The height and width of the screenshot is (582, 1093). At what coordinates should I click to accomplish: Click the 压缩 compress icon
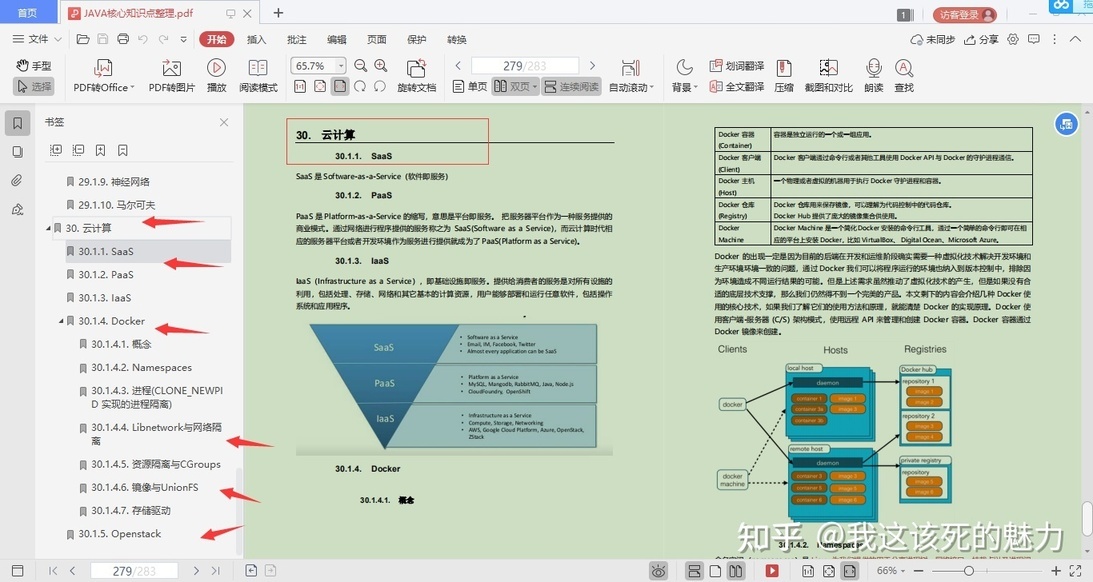[784, 76]
